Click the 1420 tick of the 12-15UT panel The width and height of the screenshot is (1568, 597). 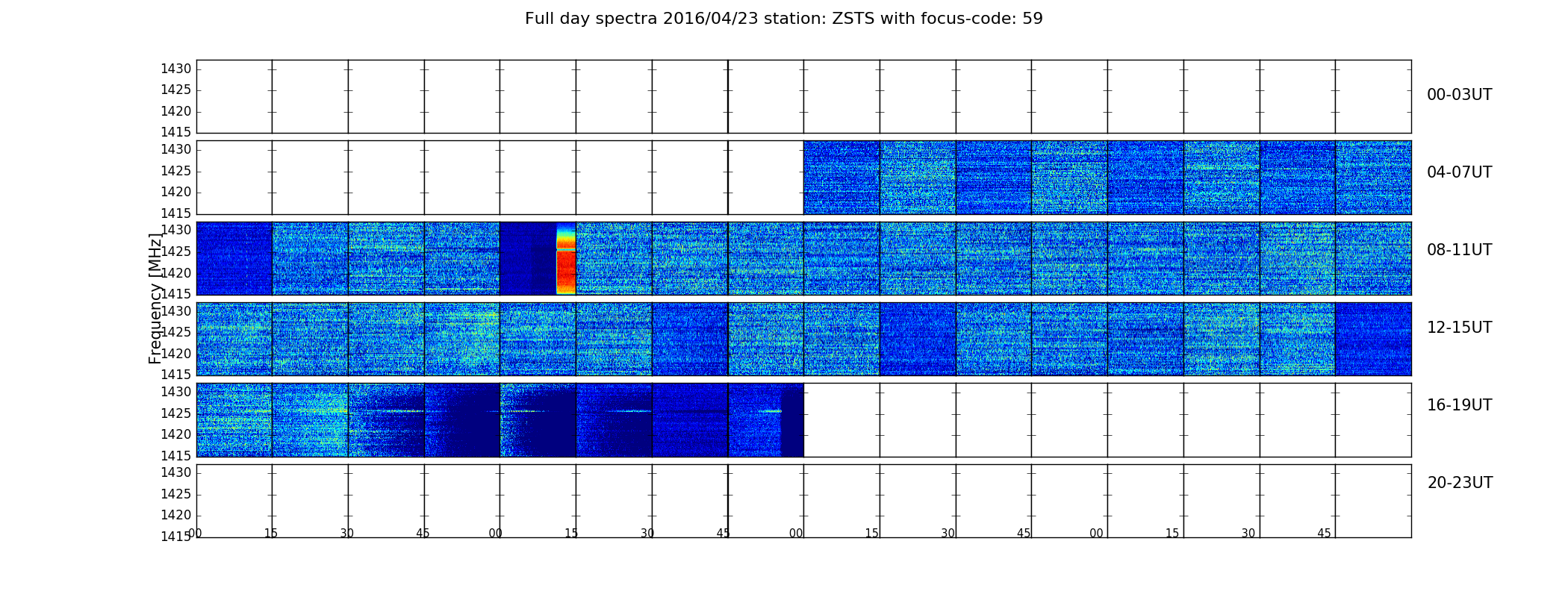coord(175,354)
